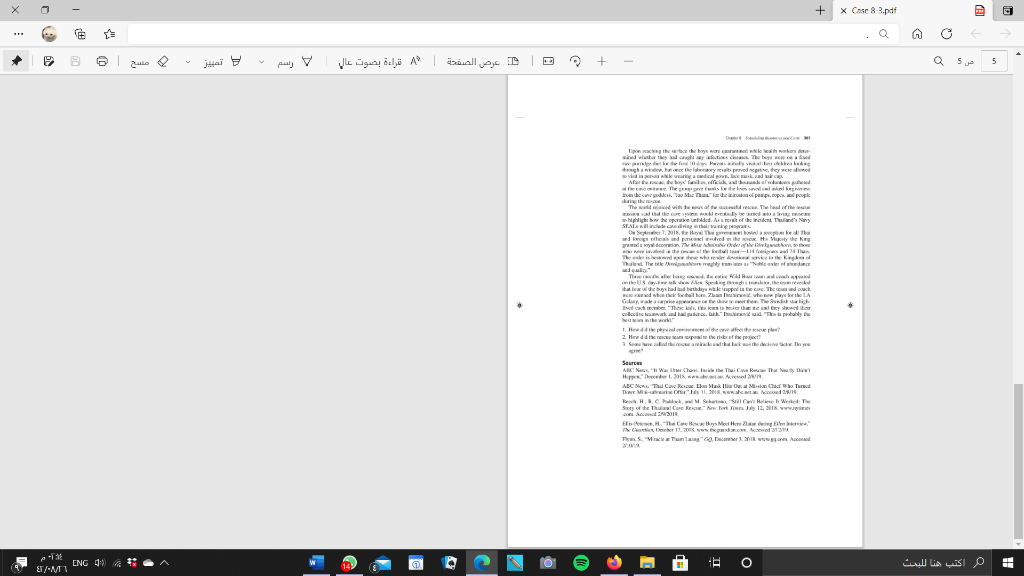The width and height of the screenshot is (1024, 576).
Task: Zoom in on the PDF
Action: pos(602,61)
